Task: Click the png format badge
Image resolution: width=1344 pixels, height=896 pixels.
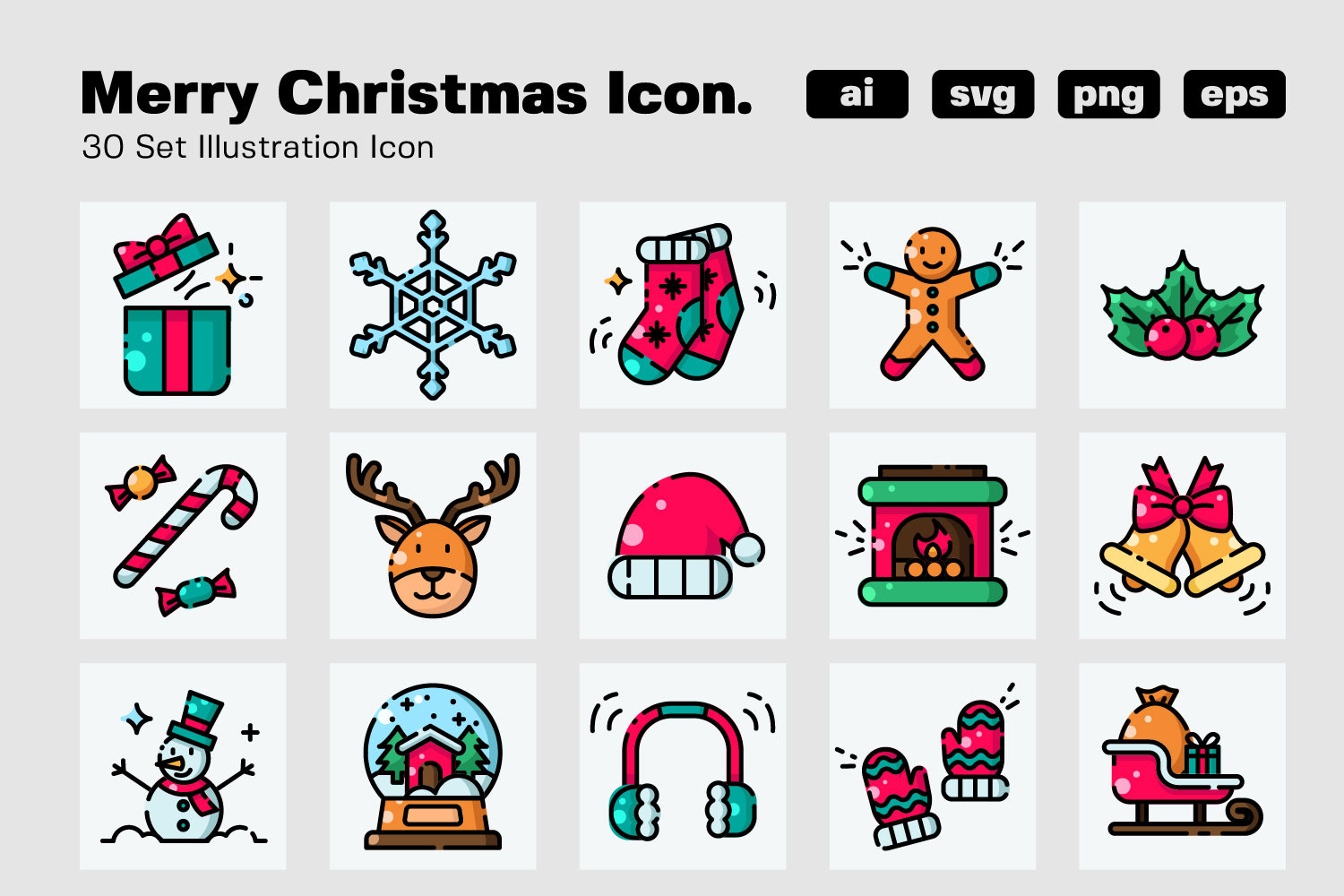Action: coord(1109,94)
